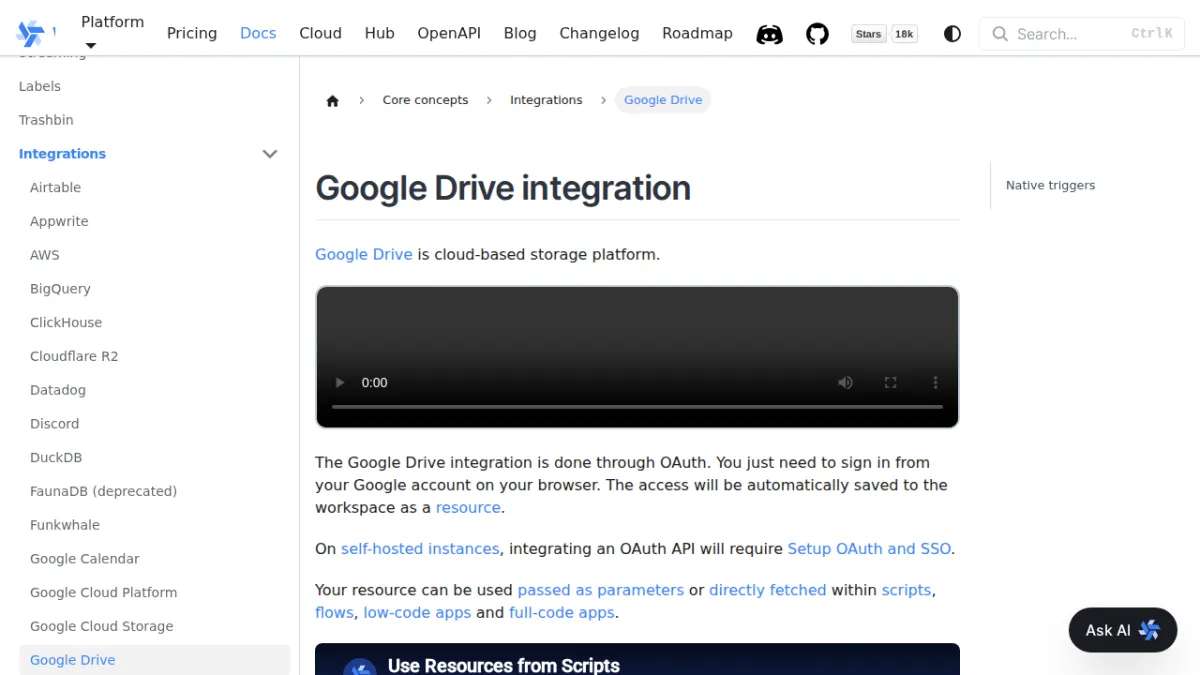Click Core concepts breadcrumb
Screen dimensions: 1200x675
click(425, 100)
